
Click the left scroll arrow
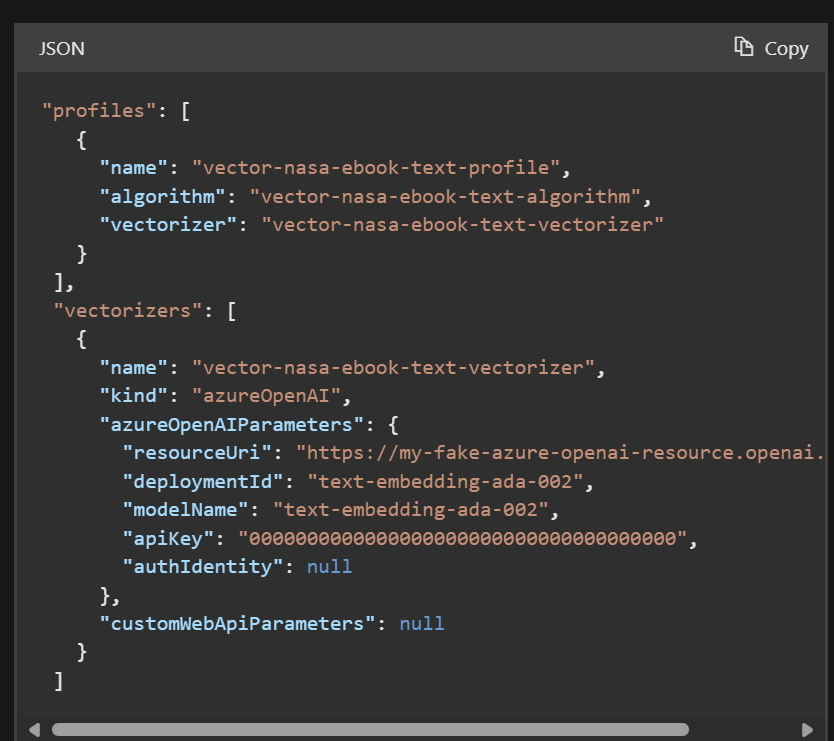point(35,729)
